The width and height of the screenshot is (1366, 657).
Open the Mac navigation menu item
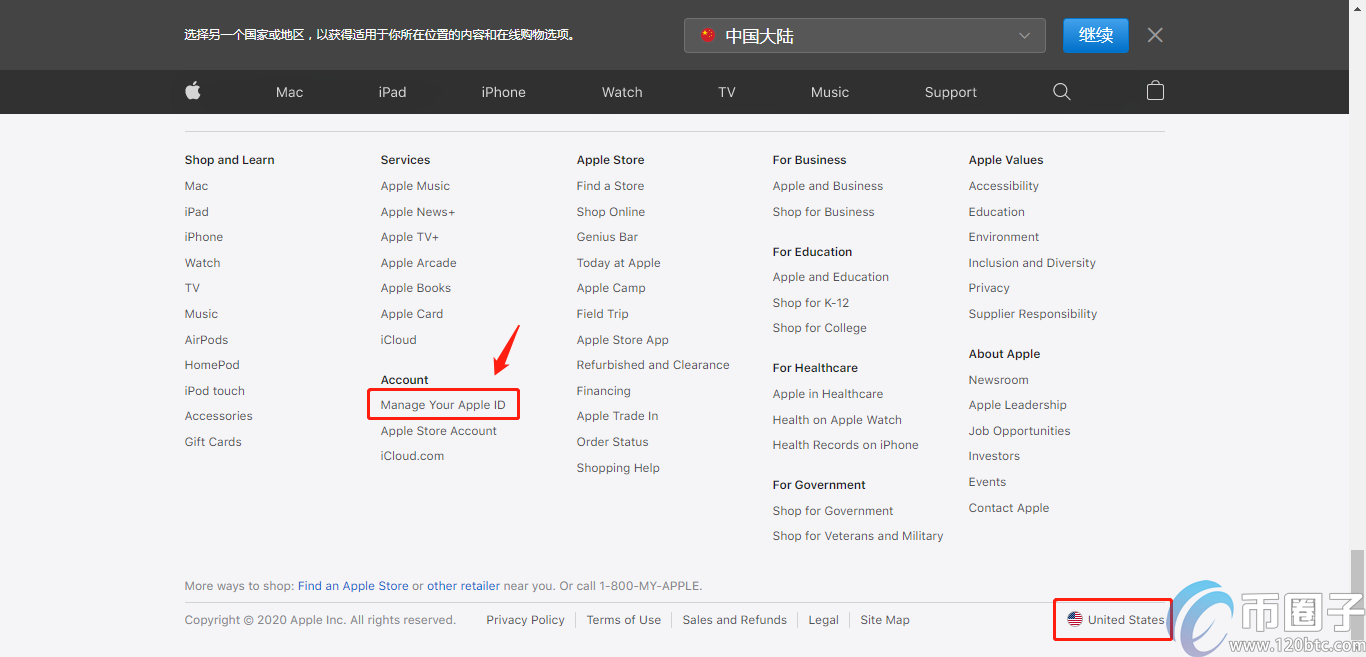pyautogui.click(x=289, y=92)
